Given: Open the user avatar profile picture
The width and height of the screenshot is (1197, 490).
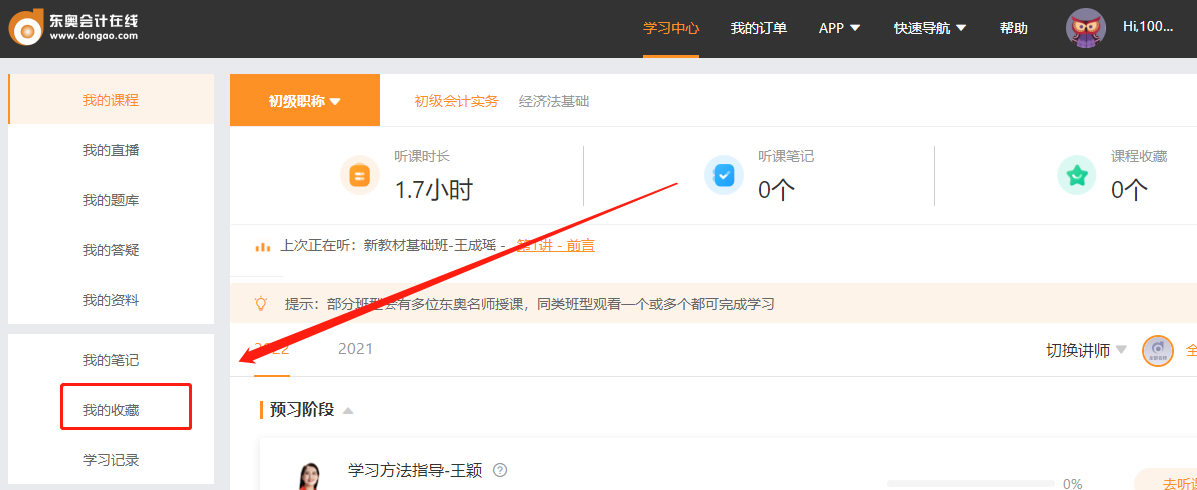Looking at the screenshot, I should tap(1086, 28).
